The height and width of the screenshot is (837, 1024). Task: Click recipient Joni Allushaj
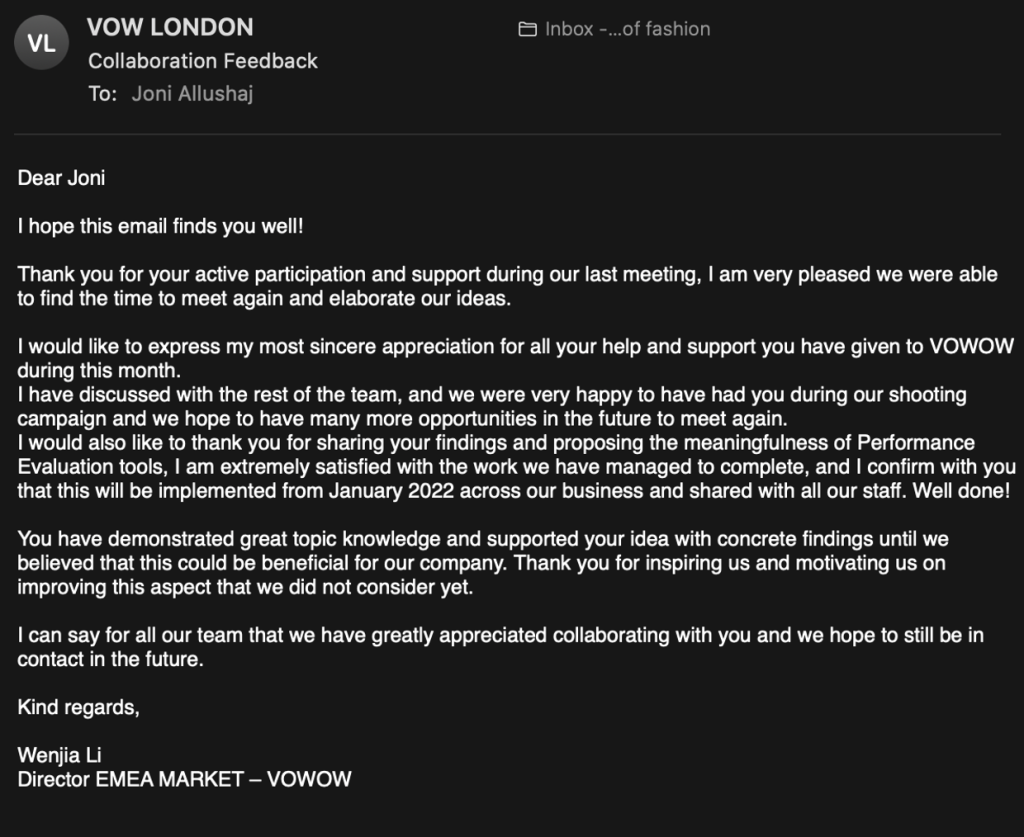tap(192, 93)
